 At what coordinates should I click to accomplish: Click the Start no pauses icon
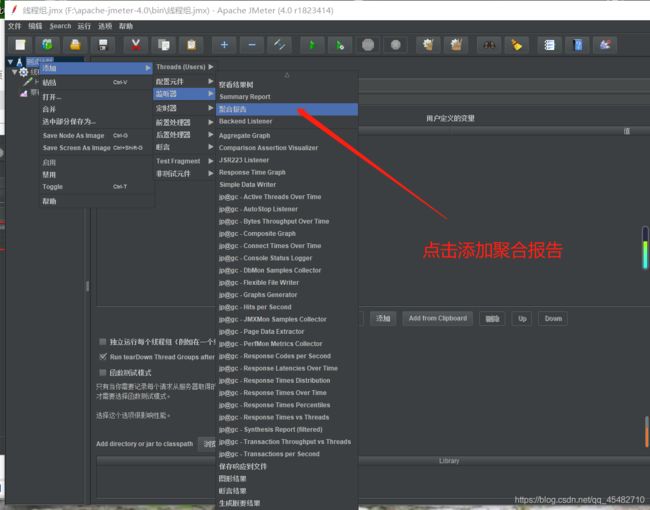[340, 45]
